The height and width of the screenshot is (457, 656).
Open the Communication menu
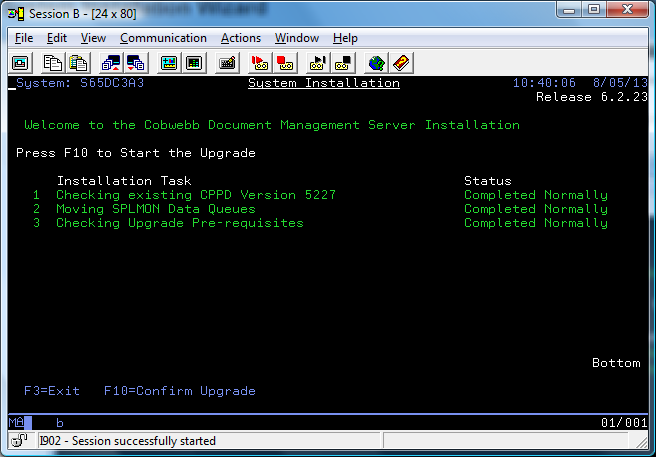tap(163, 38)
